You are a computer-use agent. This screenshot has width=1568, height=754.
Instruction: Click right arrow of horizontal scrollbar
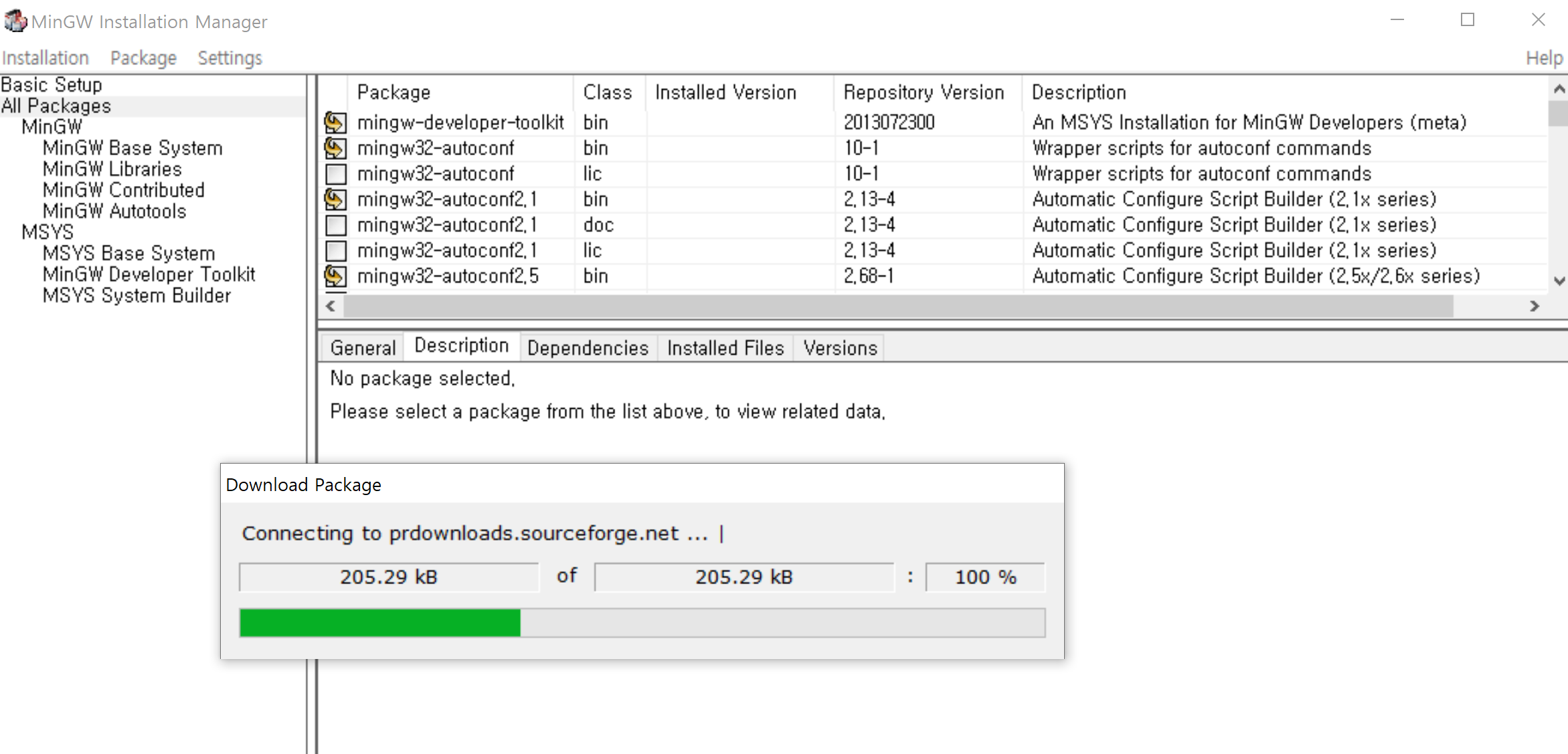tap(1535, 306)
